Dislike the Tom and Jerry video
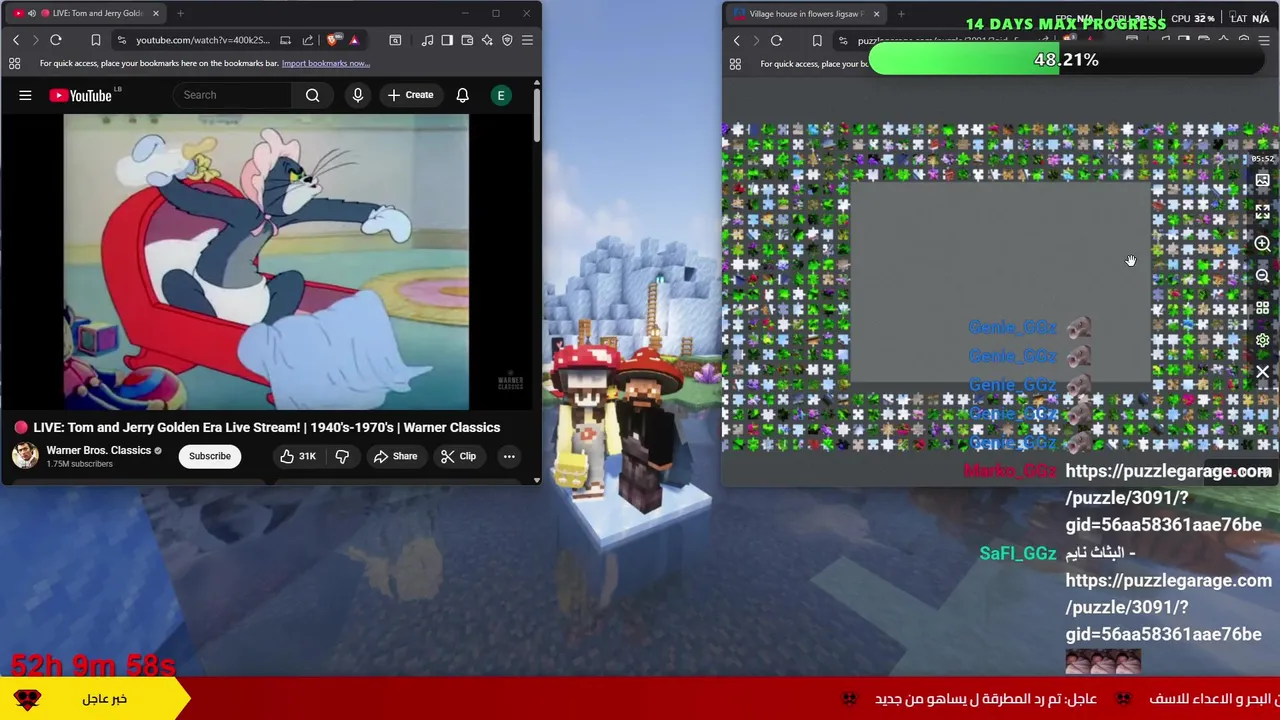 point(342,456)
